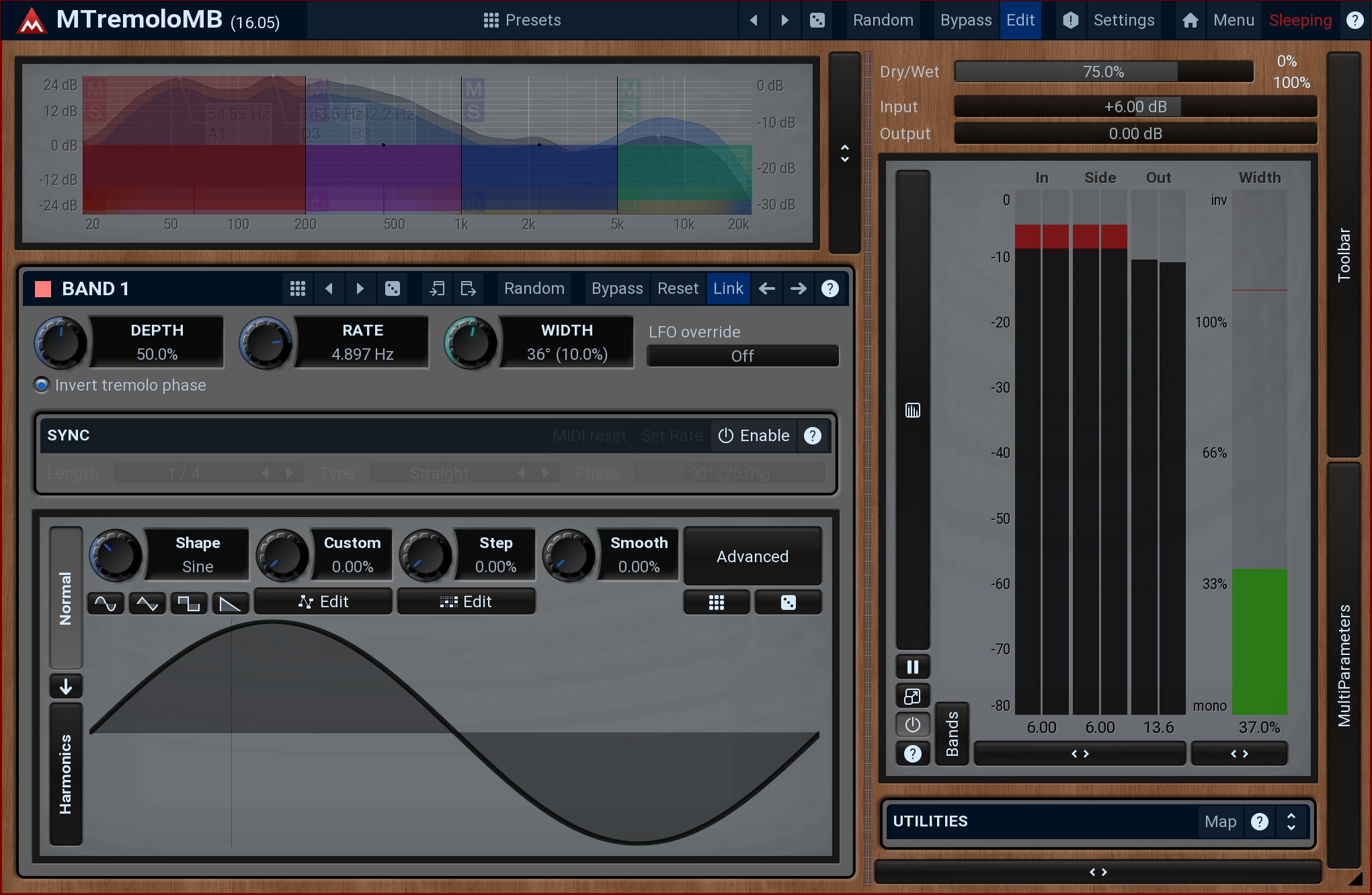Expand the Toolbar side panel
The height and width of the screenshot is (895, 1372).
(1344, 254)
